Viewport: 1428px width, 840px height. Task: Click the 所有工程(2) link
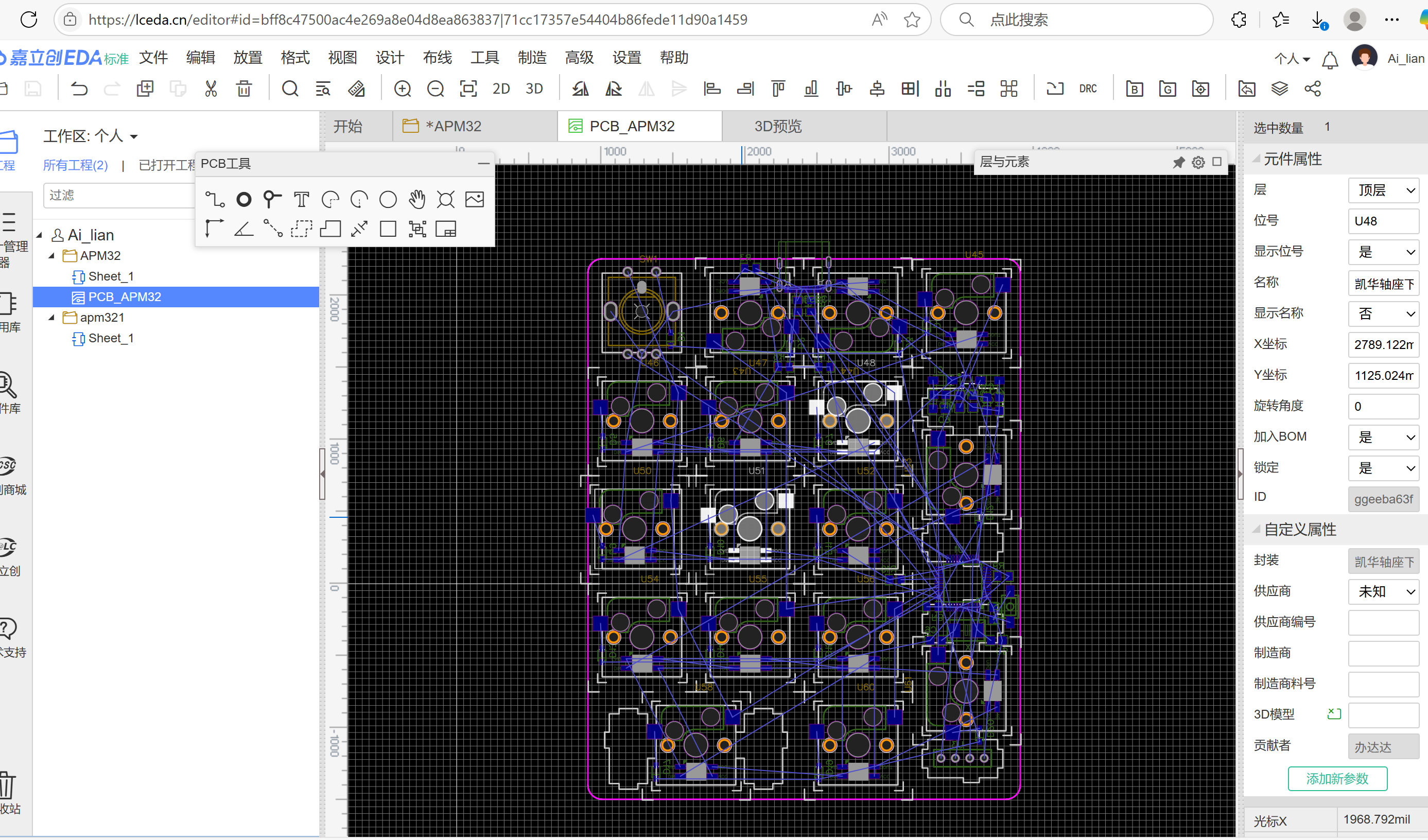pos(75,165)
